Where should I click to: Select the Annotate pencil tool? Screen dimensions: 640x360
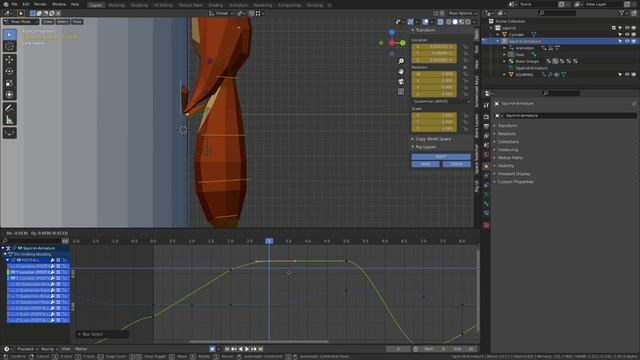[9, 108]
